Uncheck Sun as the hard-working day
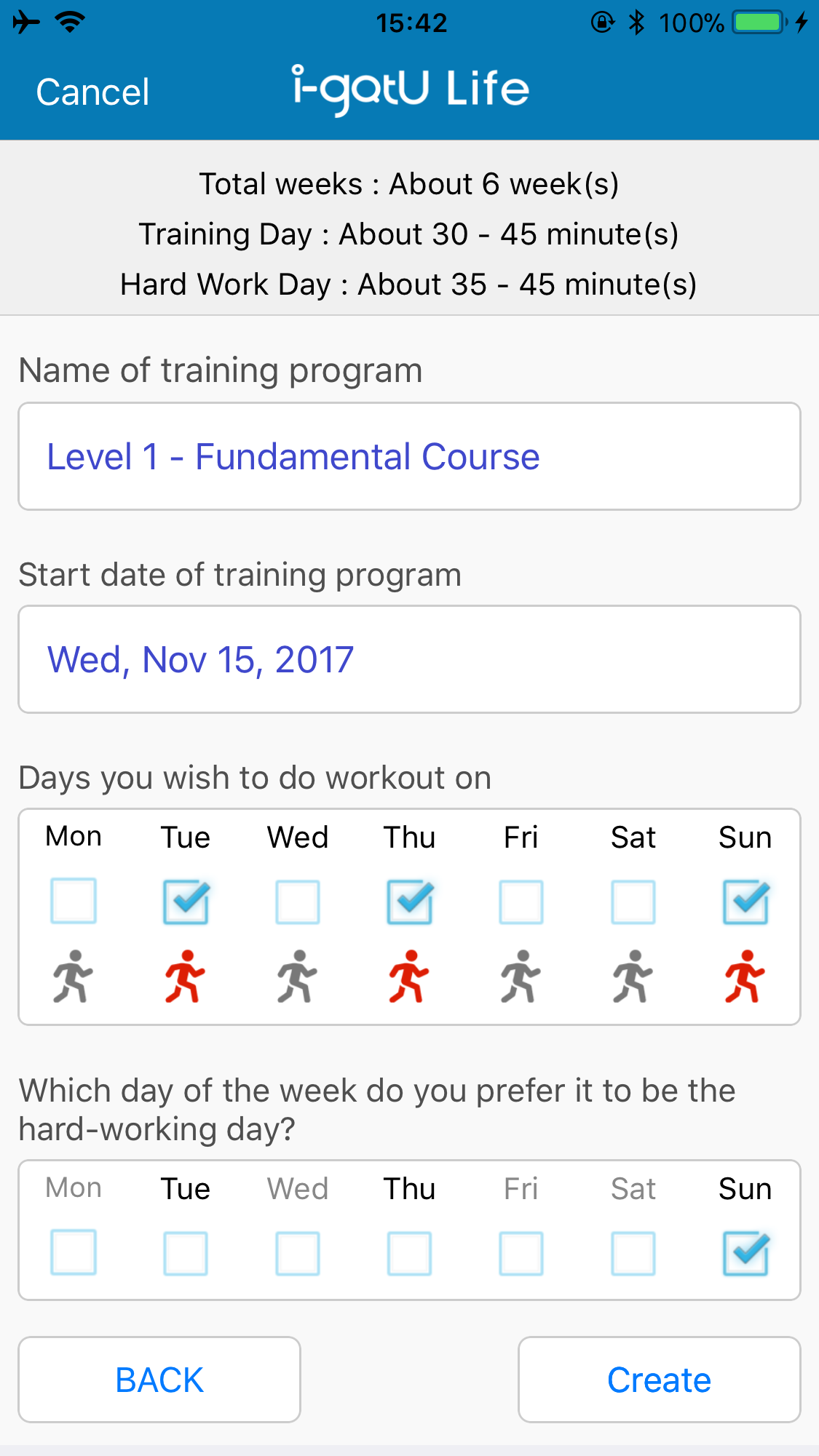Viewport: 819px width, 1456px height. [x=745, y=1253]
